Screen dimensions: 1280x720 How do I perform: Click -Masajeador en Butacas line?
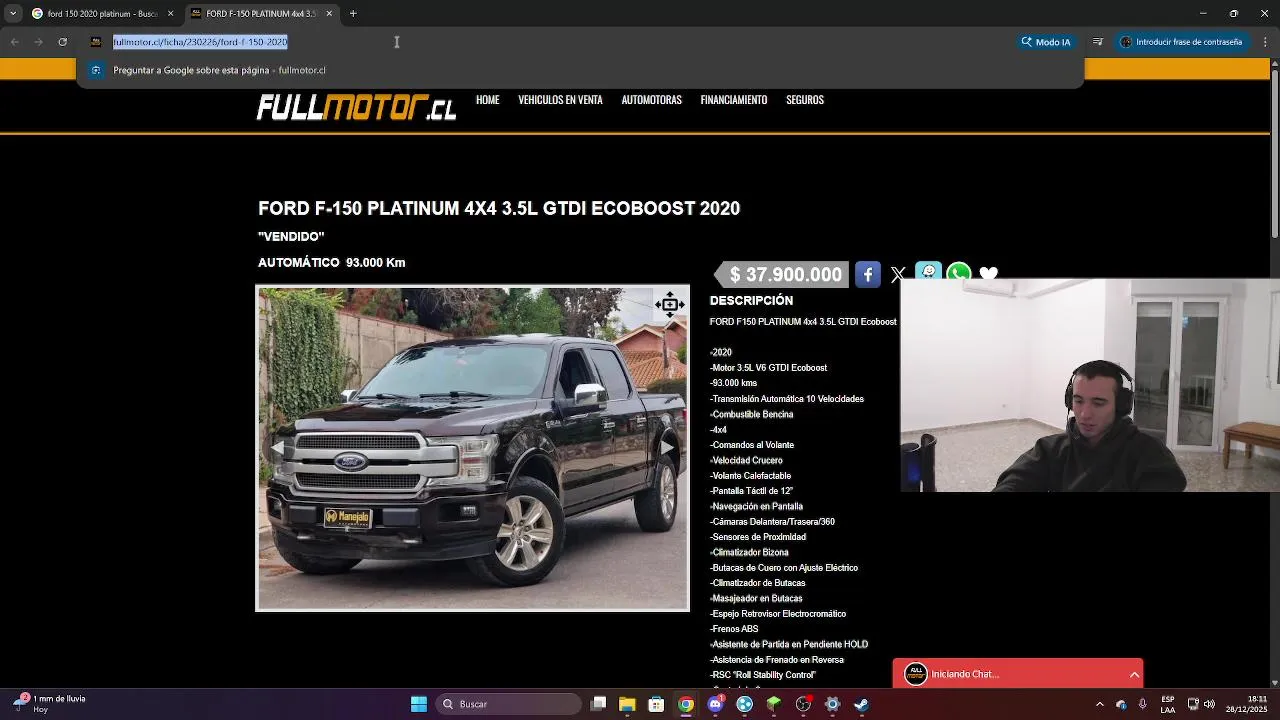756,598
